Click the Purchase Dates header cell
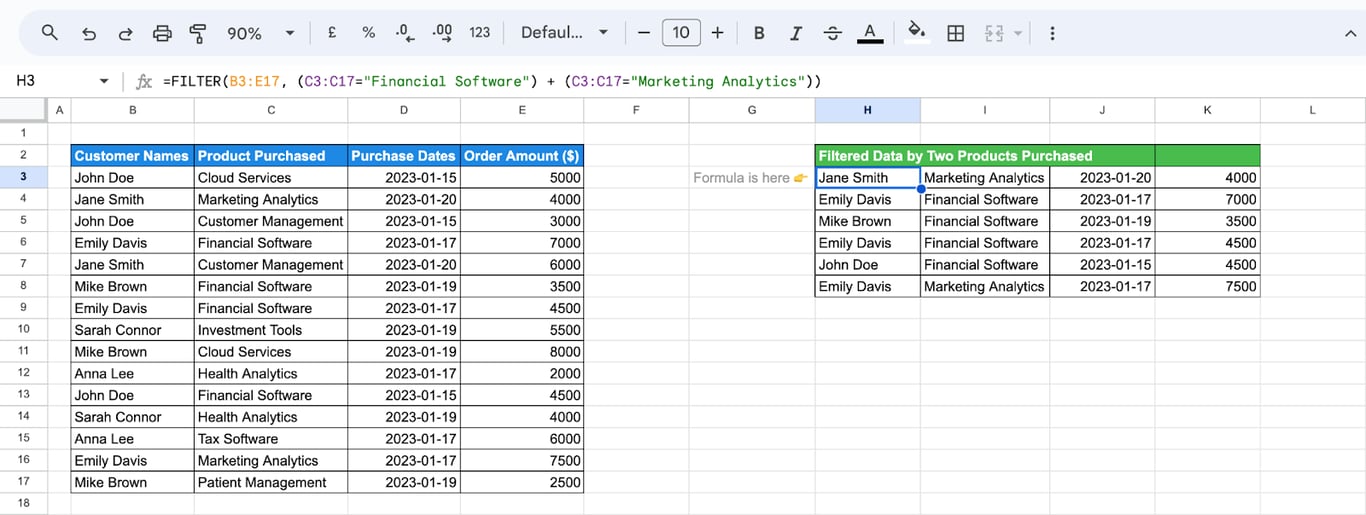Image resolution: width=1366 pixels, height=515 pixels. pyautogui.click(x=404, y=155)
